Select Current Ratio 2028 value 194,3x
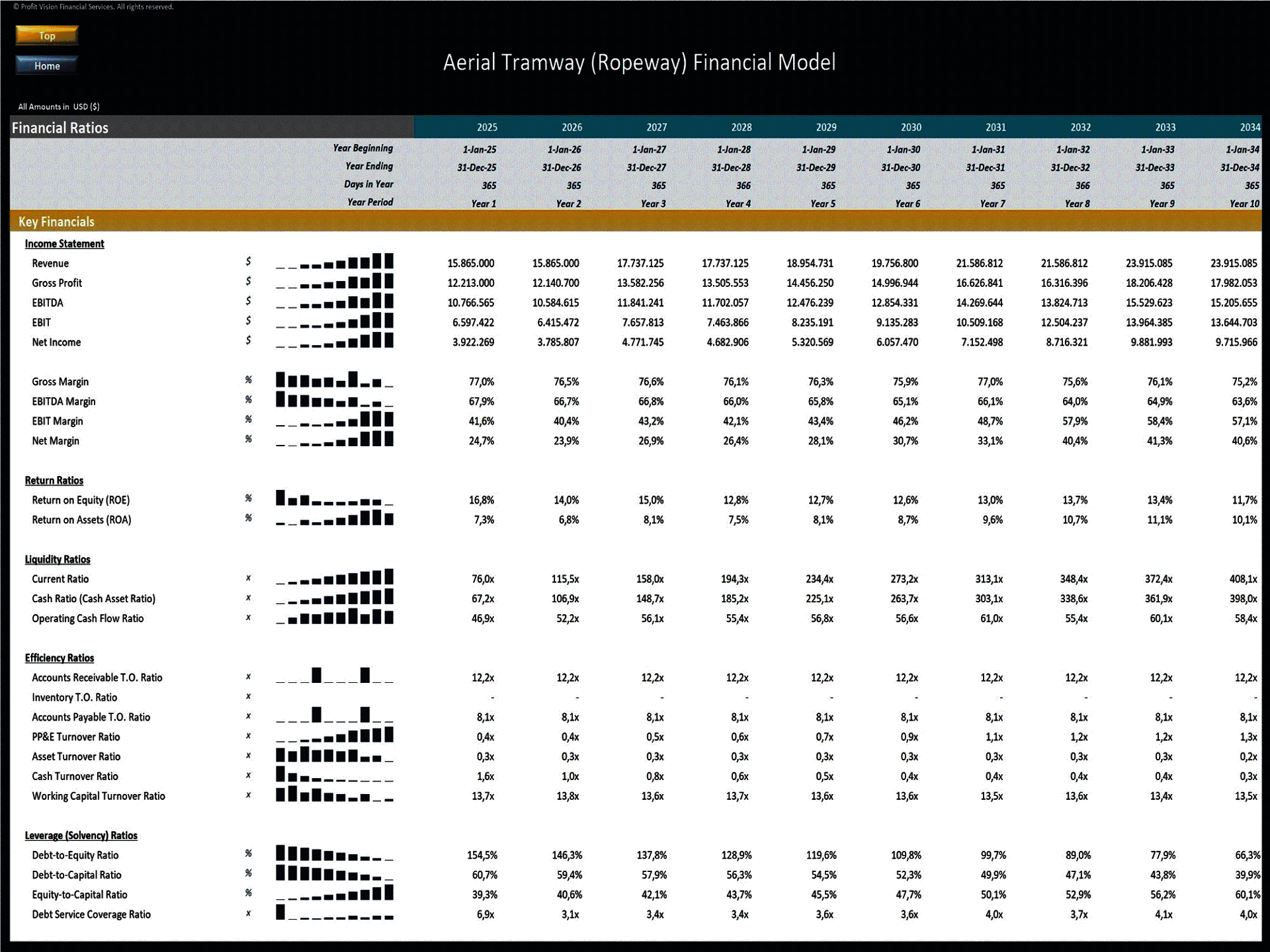Image resolution: width=1270 pixels, height=952 pixels. coord(735,579)
